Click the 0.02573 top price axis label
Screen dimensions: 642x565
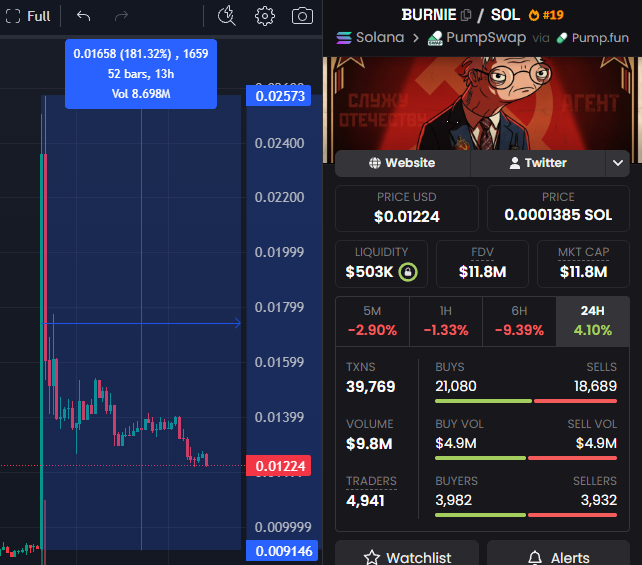pyautogui.click(x=278, y=96)
